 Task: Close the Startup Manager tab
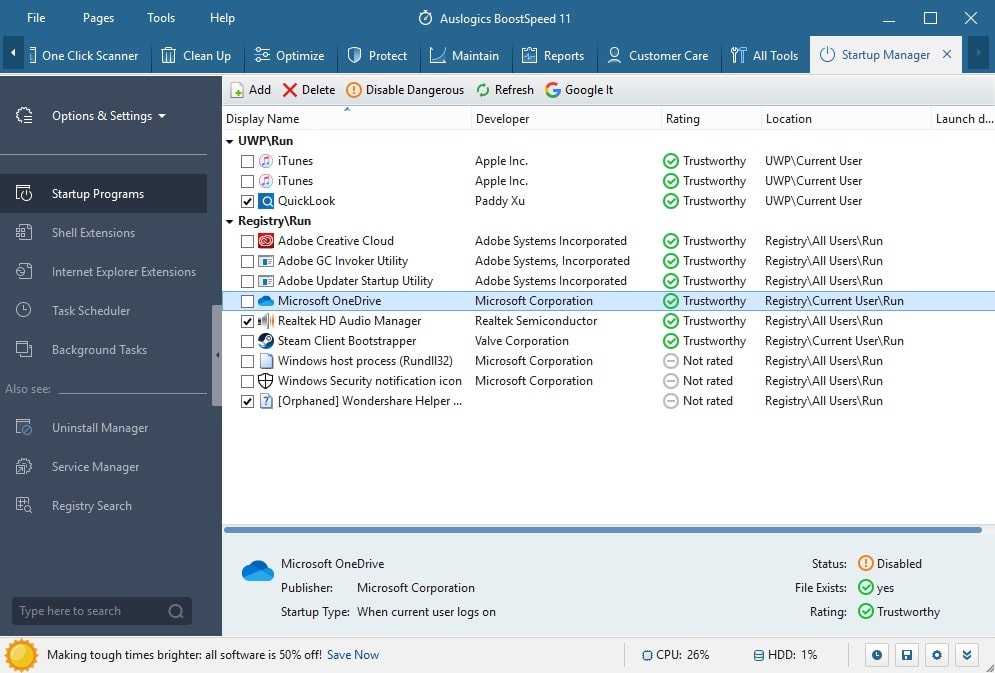click(x=947, y=55)
